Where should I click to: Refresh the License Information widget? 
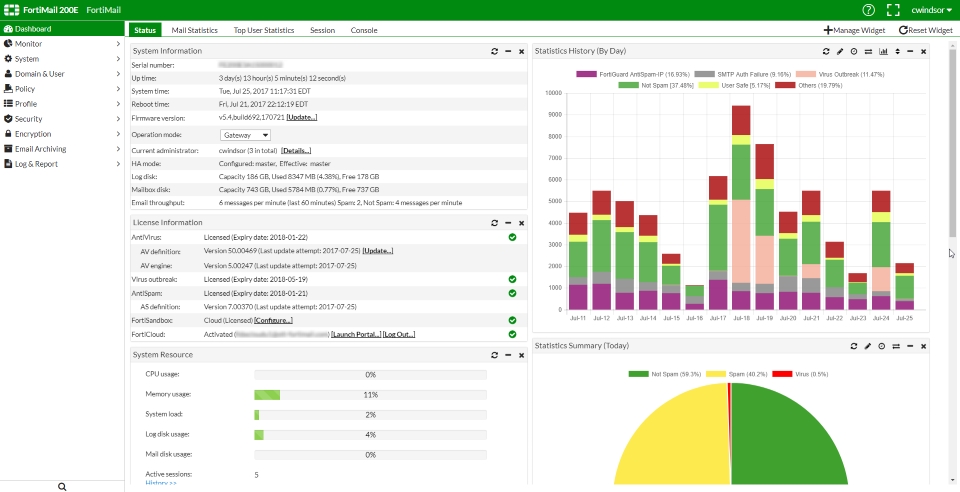tap(494, 222)
